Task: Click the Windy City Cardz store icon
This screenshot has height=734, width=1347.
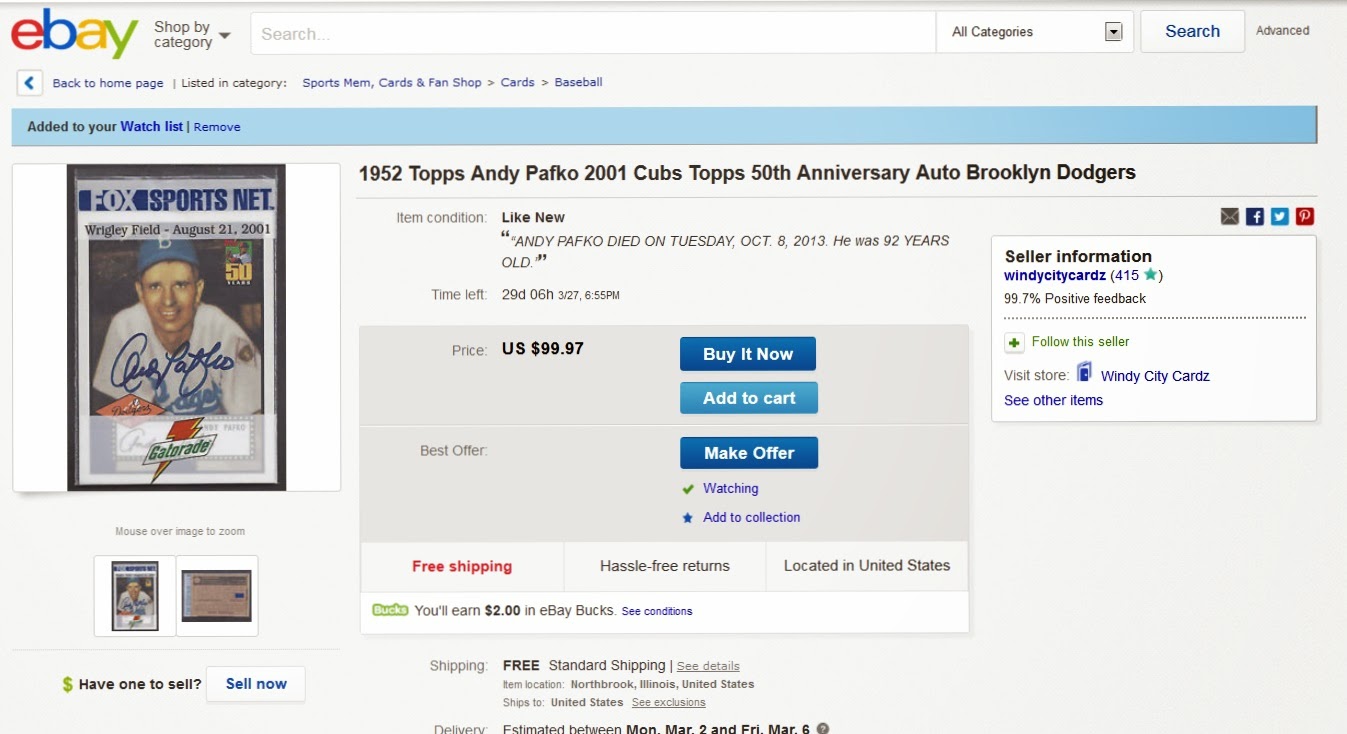Action: tap(1085, 372)
